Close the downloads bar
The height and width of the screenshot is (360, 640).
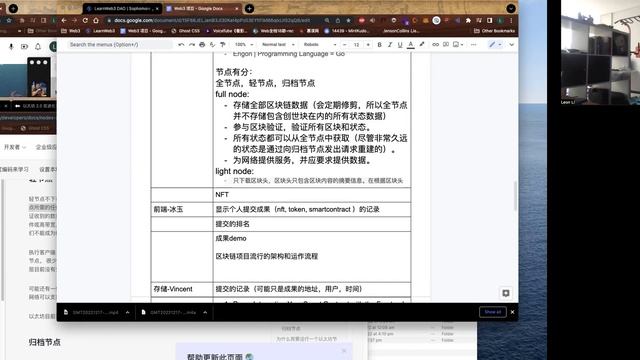pos(512,312)
